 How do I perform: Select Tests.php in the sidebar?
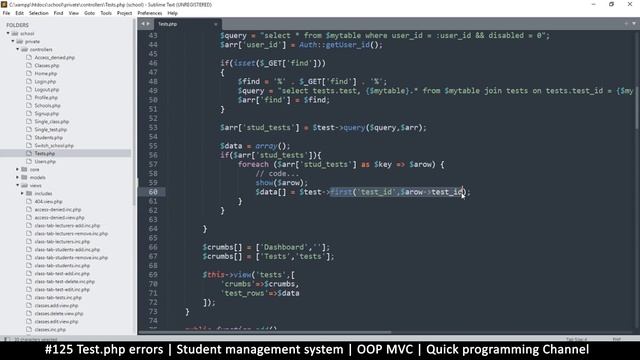tap(44, 153)
